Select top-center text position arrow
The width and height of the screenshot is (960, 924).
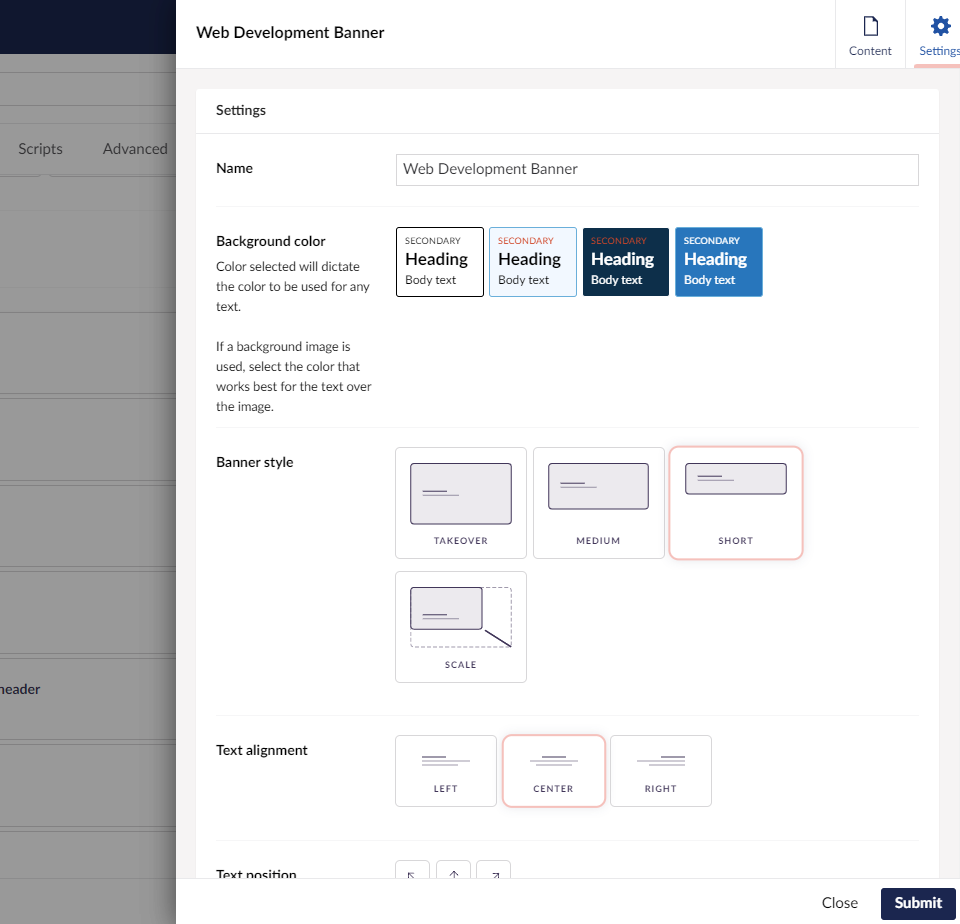click(453, 870)
